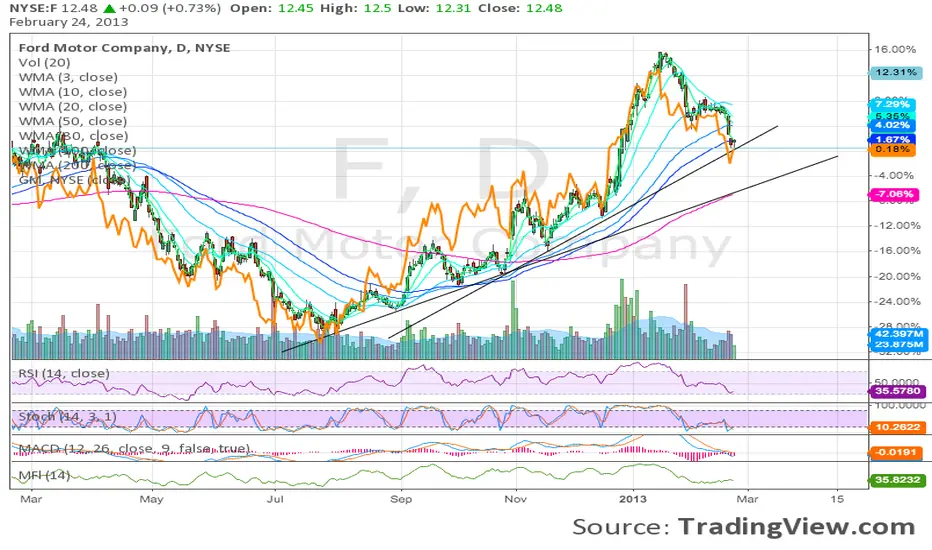Viewport: 932px width, 550px height.
Task: Click the 100.0000 Stoch scale label
Action: tap(898, 405)
